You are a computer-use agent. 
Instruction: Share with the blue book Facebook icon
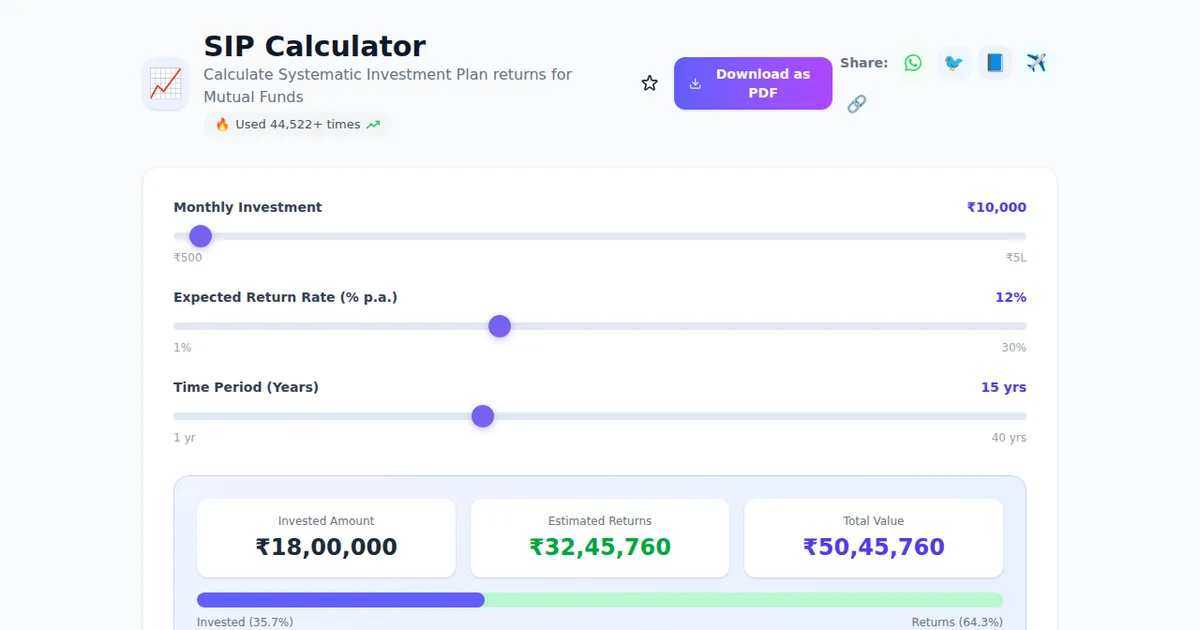[994, 63]
